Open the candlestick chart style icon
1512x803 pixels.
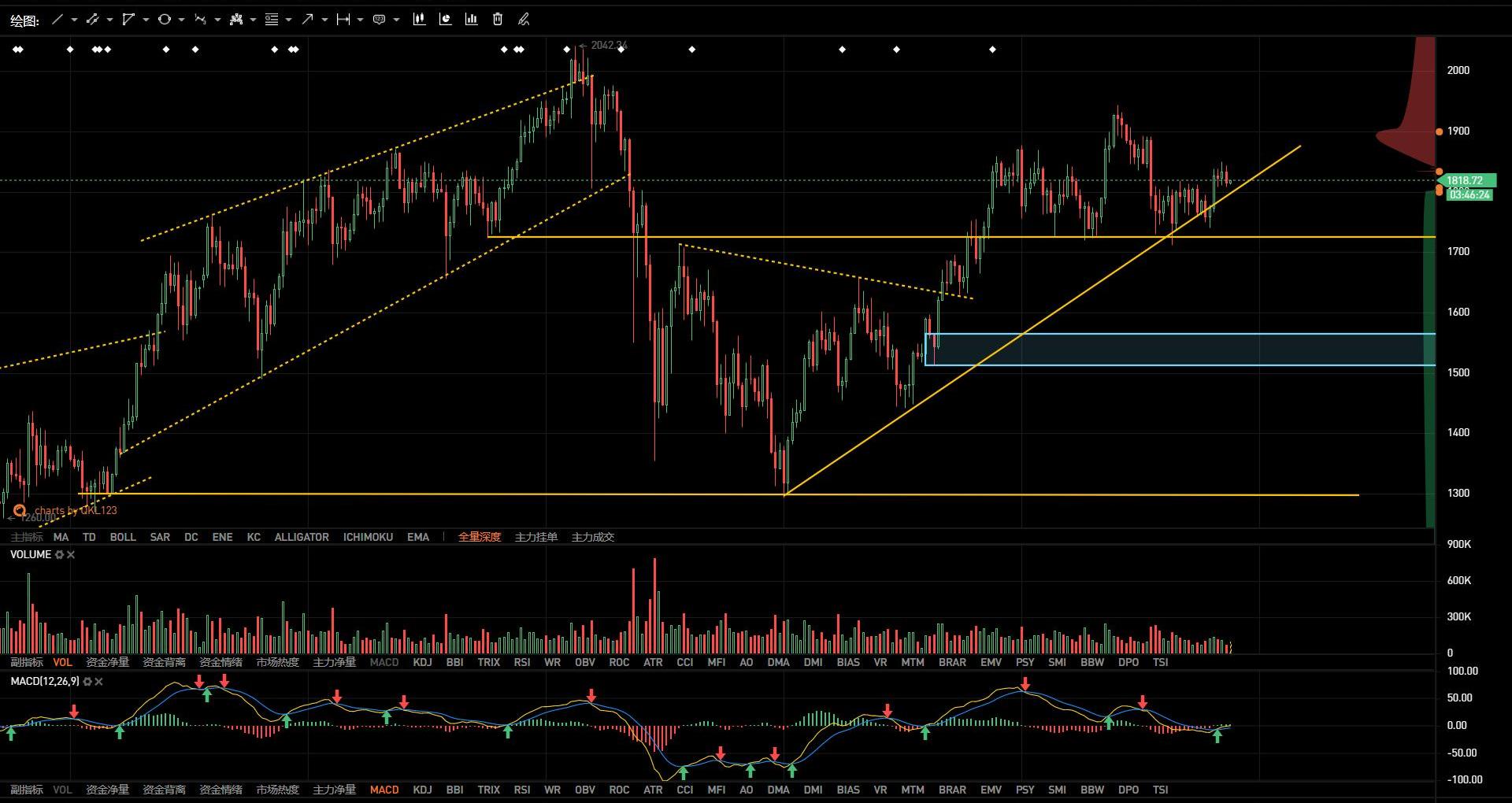click(419, 20)
